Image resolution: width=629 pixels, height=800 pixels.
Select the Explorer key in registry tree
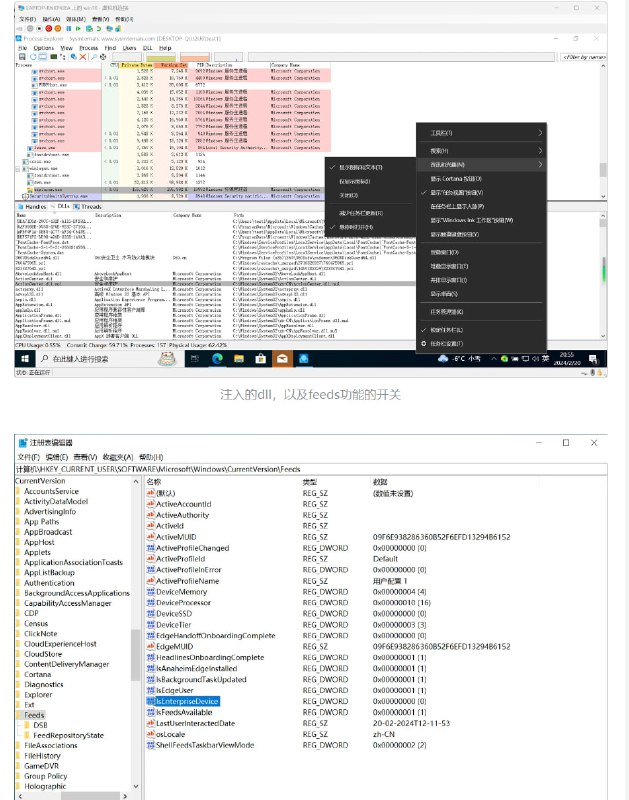[38, 694]
